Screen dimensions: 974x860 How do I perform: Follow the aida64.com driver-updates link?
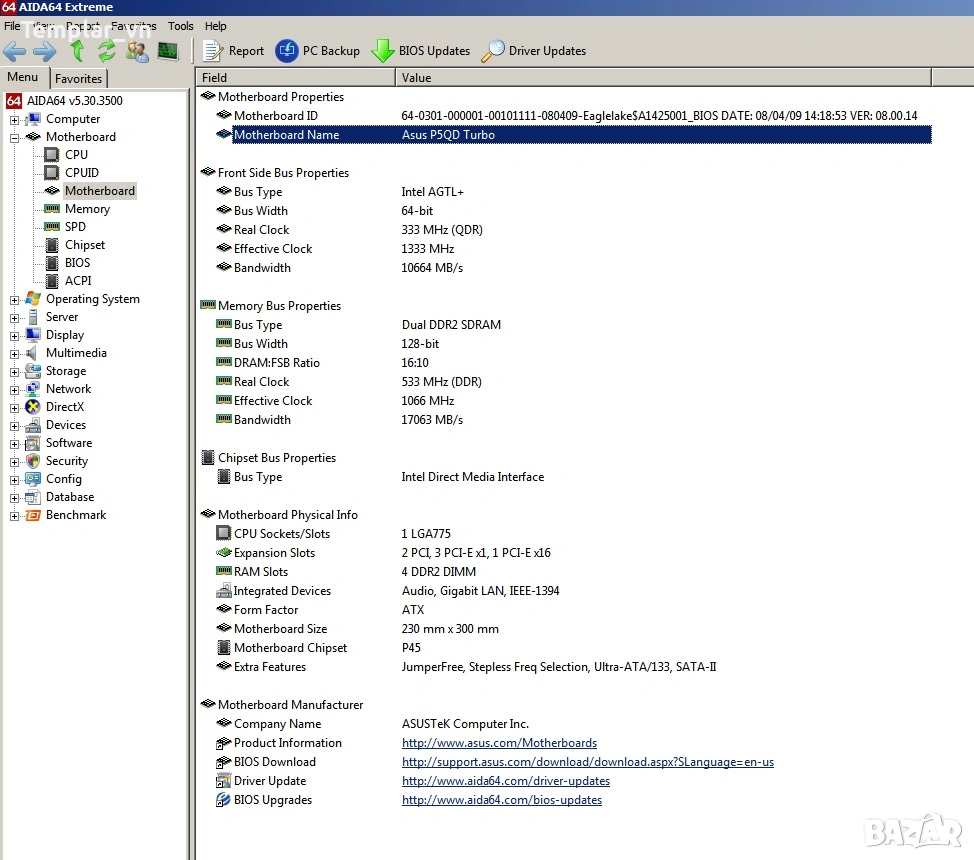pyautogui.click(x=505, y=781)
